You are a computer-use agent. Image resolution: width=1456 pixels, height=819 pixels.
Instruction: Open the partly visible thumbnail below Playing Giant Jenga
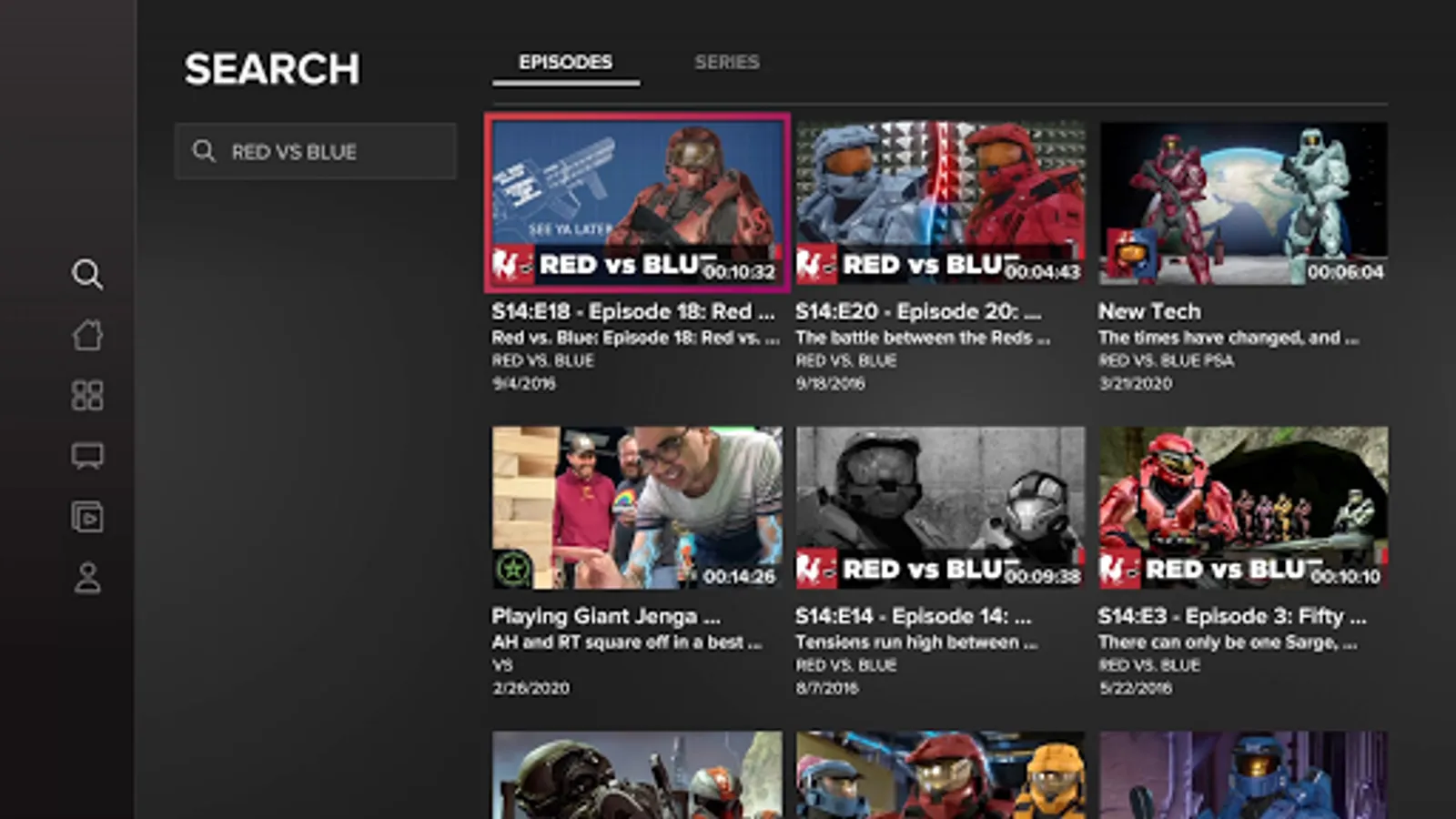(637, 775)
